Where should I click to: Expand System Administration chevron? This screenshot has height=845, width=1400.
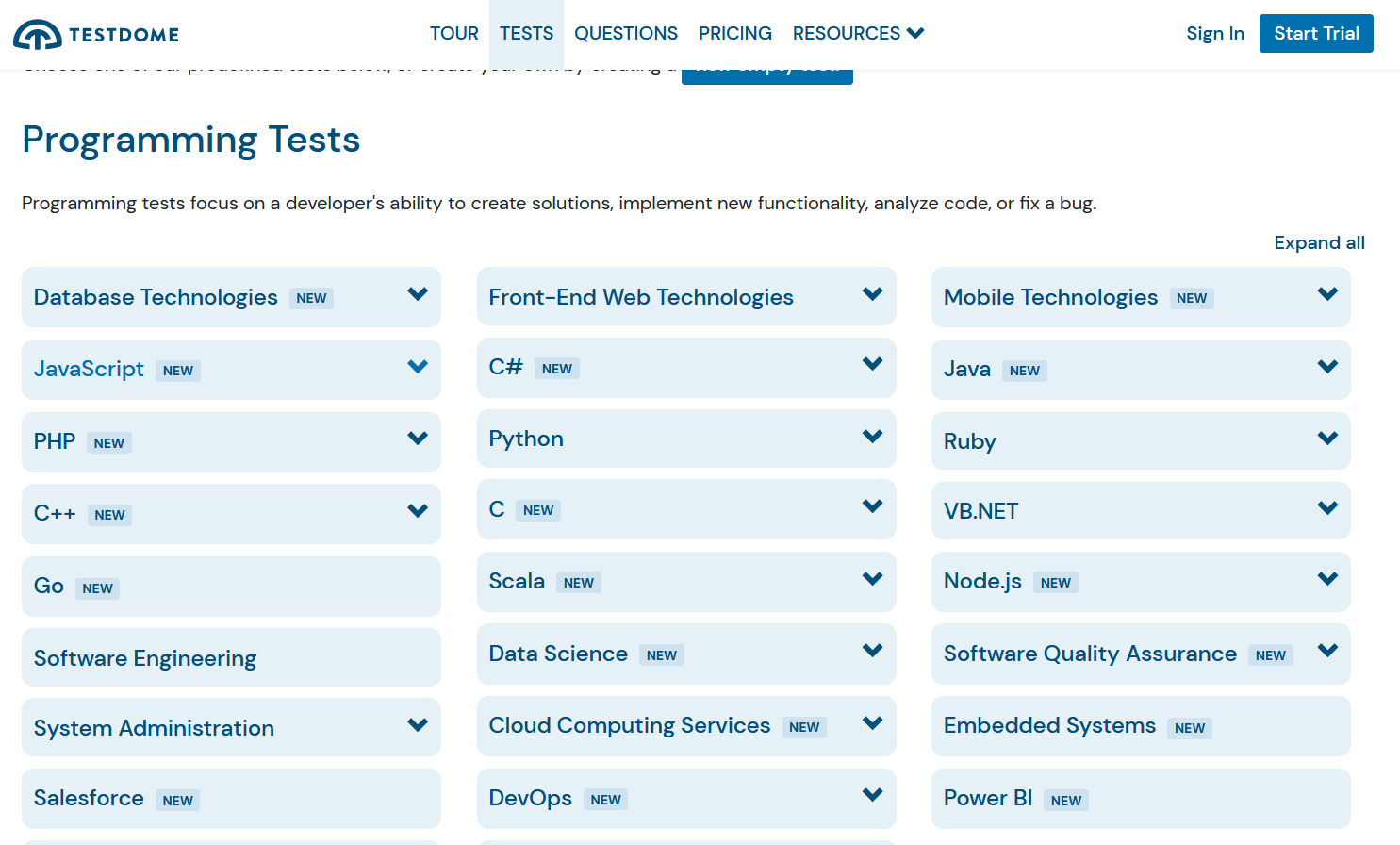[418, 725]
